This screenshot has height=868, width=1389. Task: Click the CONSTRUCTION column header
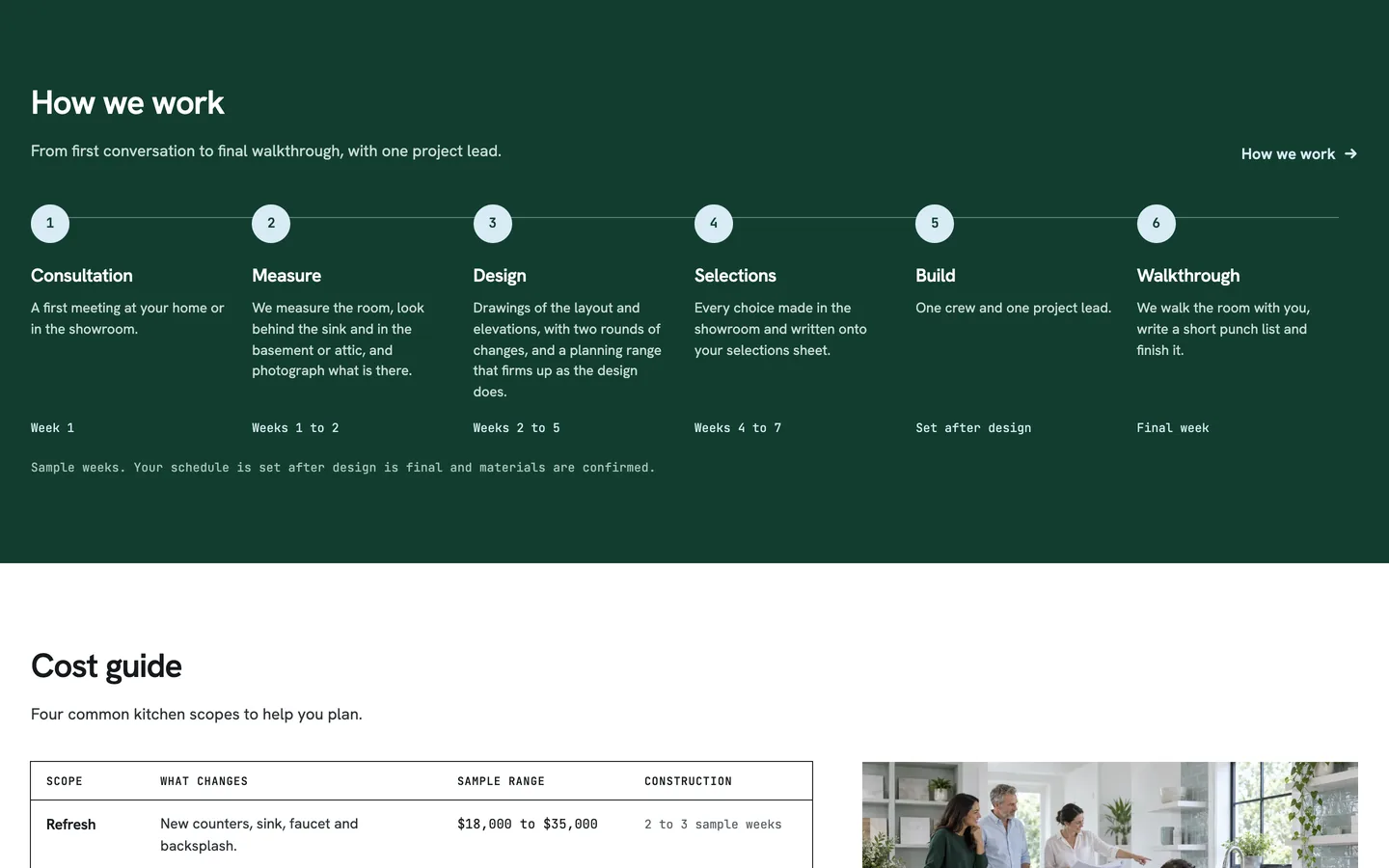click(x=688, y=781)
